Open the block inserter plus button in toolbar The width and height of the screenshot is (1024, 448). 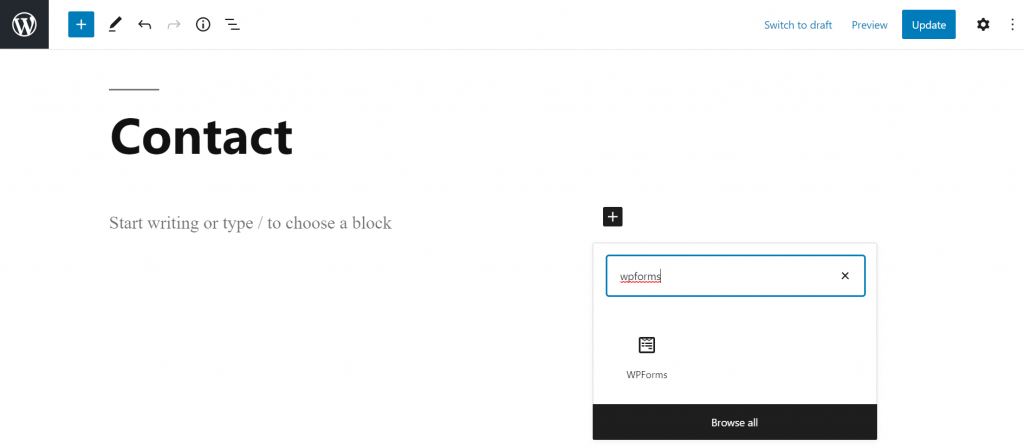click(81, 25)
